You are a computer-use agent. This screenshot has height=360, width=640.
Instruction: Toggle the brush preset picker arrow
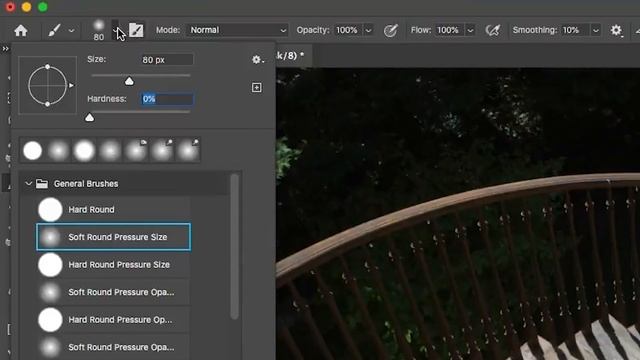pyautogui.click(x=116, y=30)
